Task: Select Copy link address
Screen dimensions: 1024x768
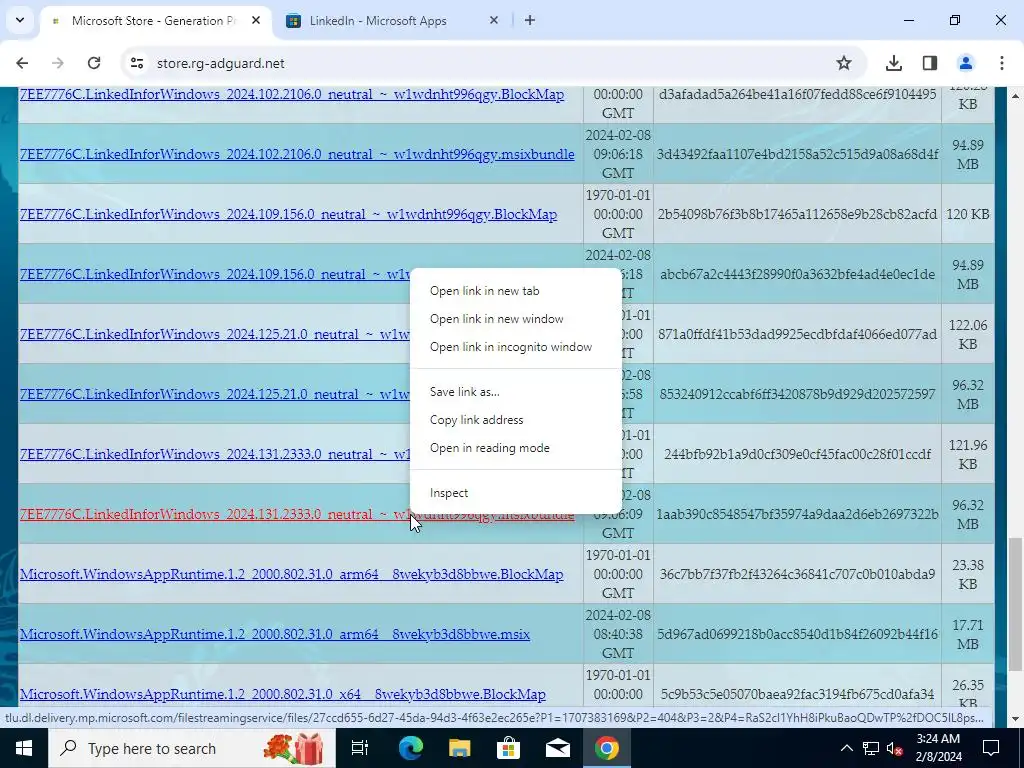Action: click(x=476, y=420)
